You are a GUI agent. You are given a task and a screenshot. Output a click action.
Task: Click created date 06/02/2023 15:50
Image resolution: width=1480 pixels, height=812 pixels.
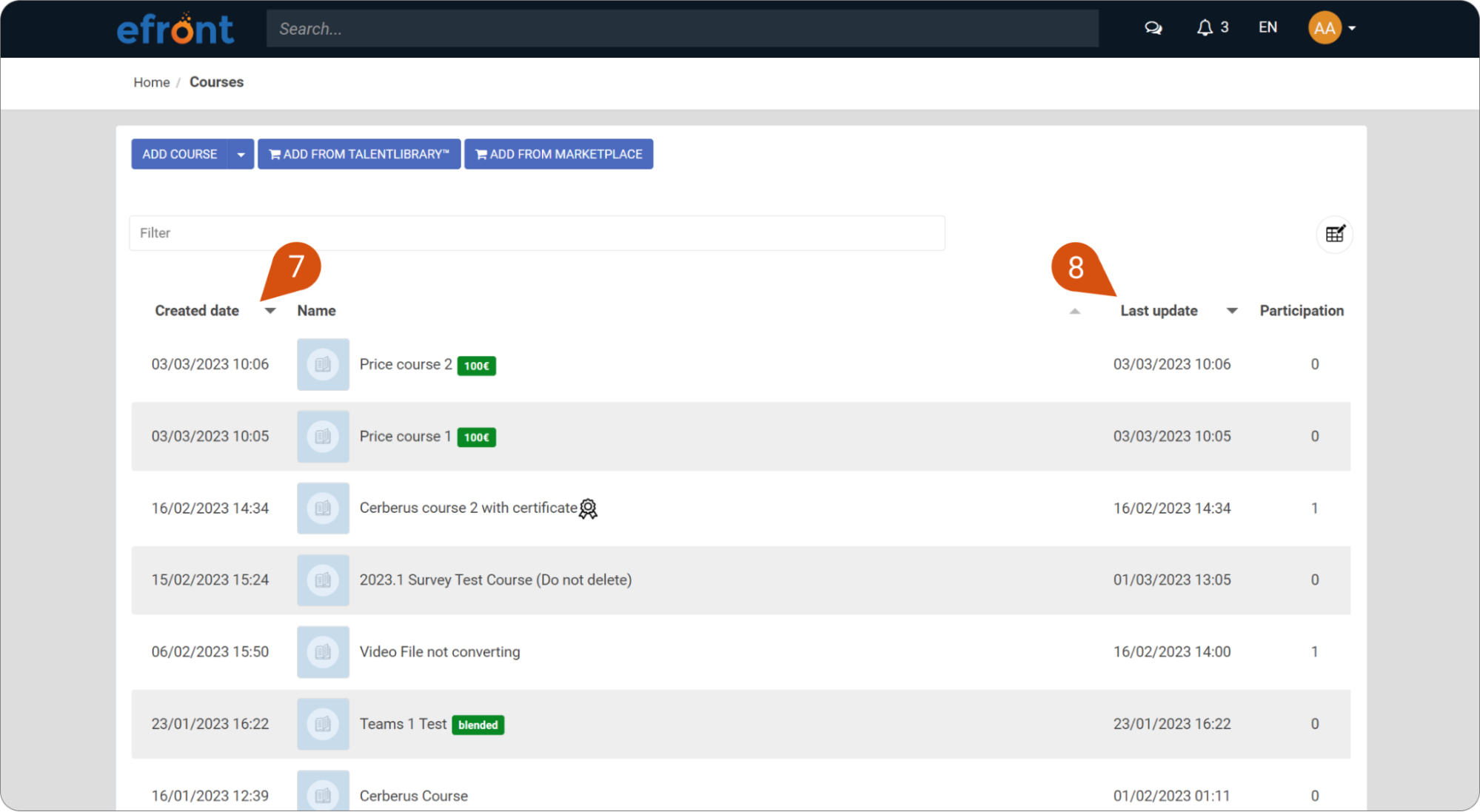pos(210,651)
